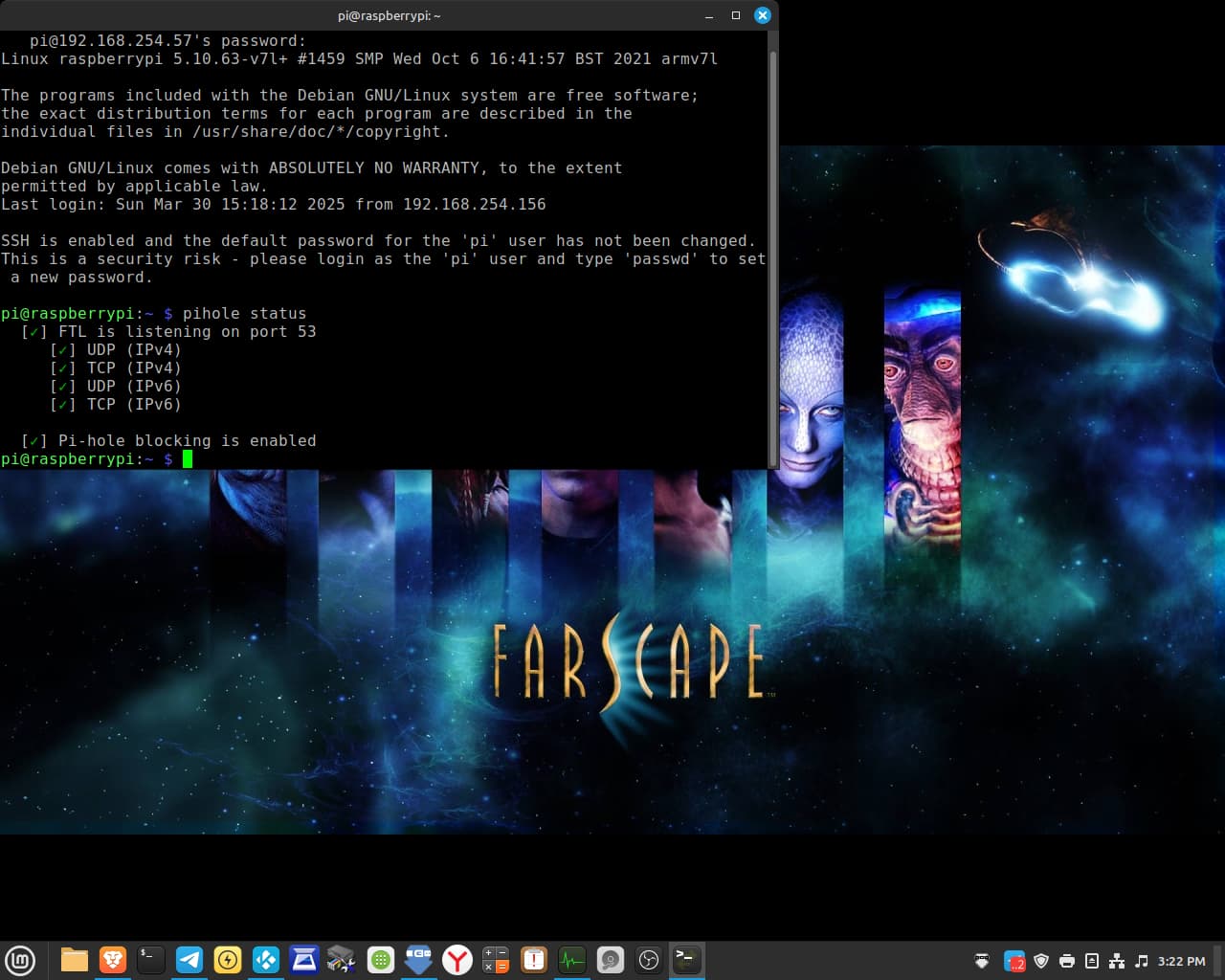Image resolution: width=1225 pixels, height=980 pixels.
Task: Open the calculator from the taskbar
Action: 496,960
